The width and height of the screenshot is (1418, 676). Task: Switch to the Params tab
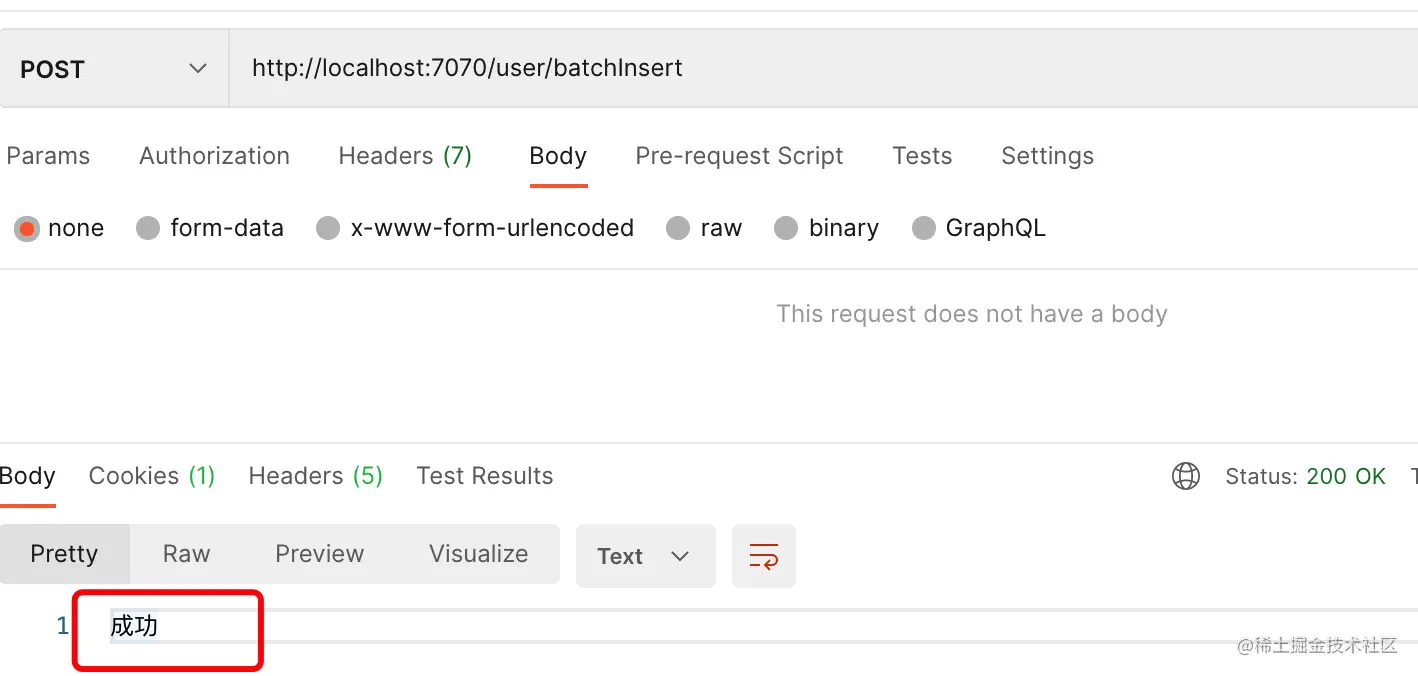[48, 156]
